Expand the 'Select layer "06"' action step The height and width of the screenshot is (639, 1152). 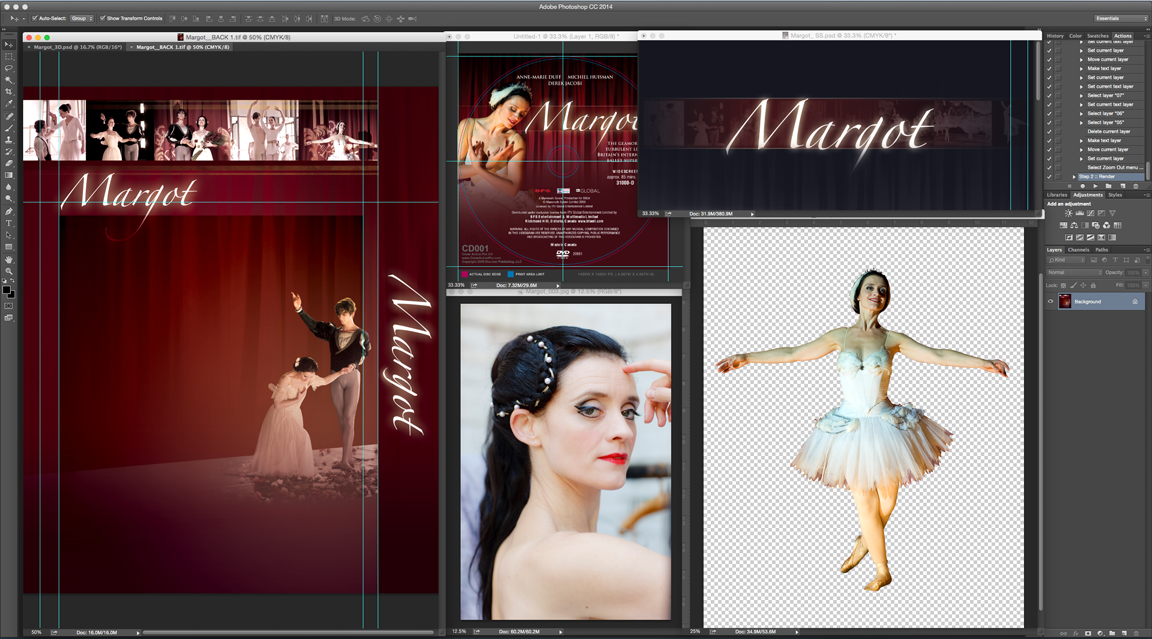click(1081, 113)
